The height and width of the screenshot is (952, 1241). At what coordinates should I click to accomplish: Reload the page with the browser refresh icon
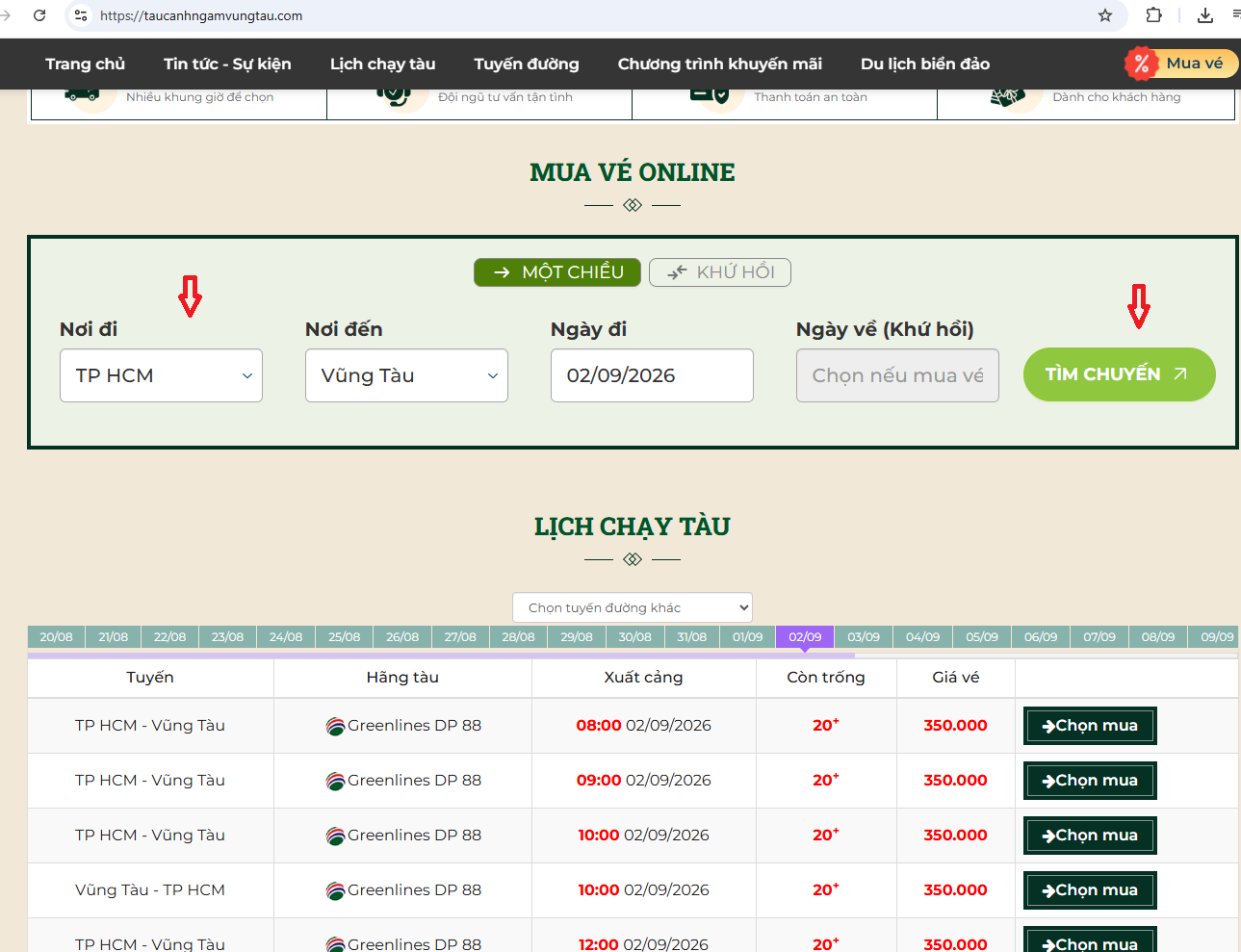pos(39,15)
